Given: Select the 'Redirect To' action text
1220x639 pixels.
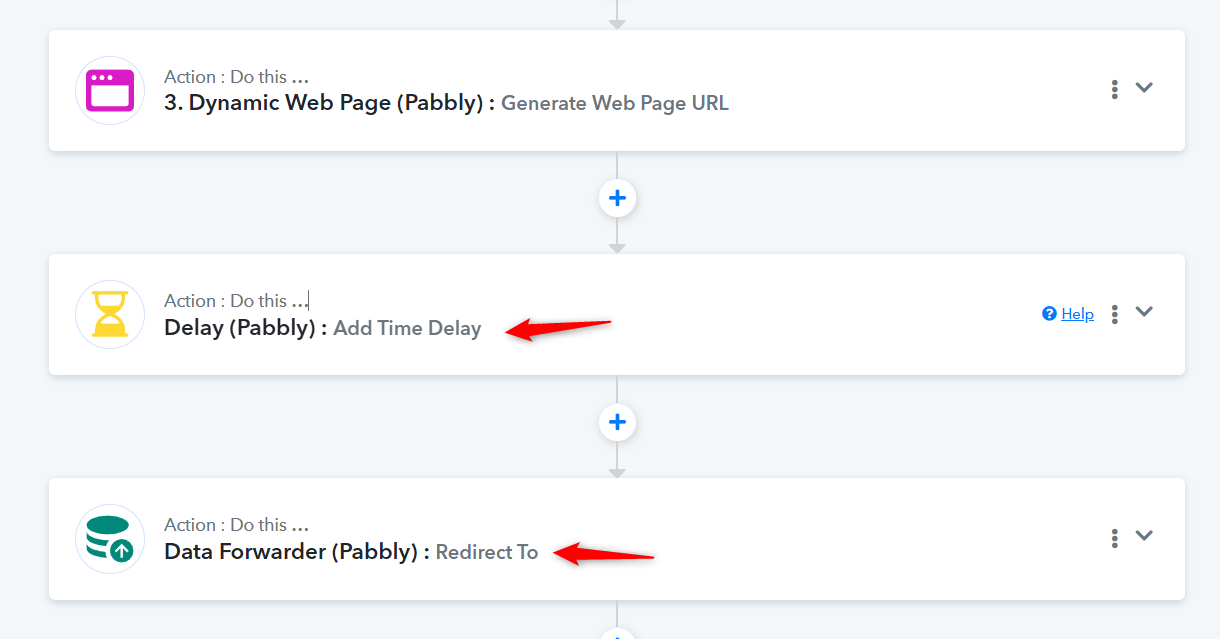Looking at the screenshot, I should (x=487, y=552).
